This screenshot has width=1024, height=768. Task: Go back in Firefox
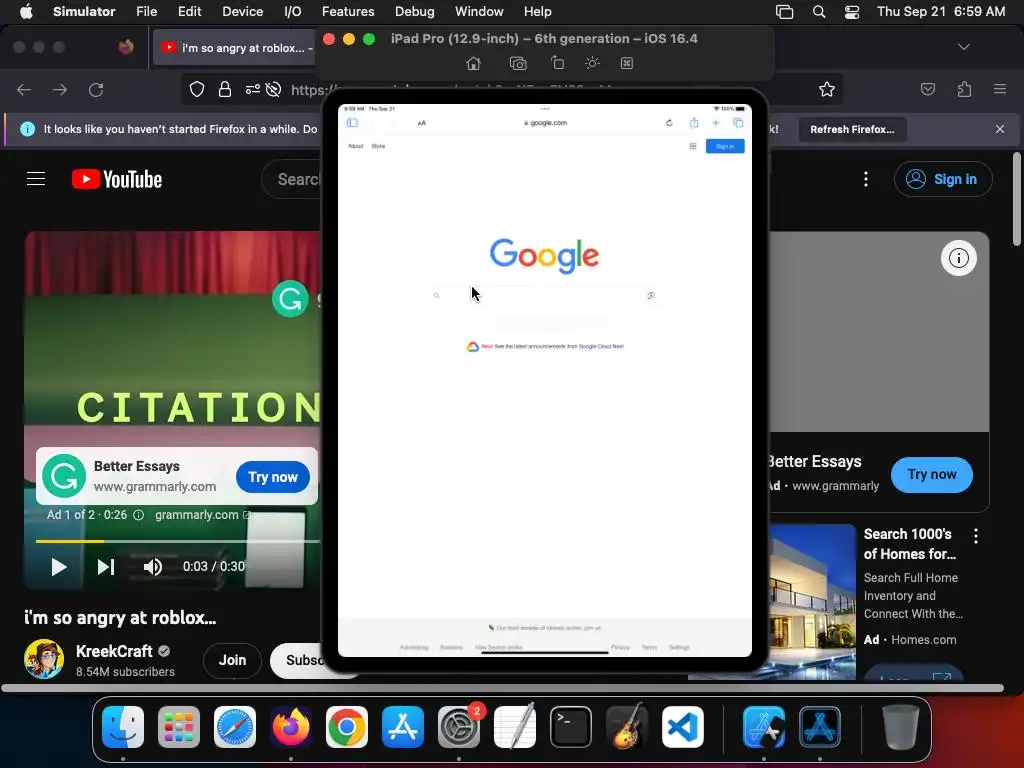[x=24, y=89]
